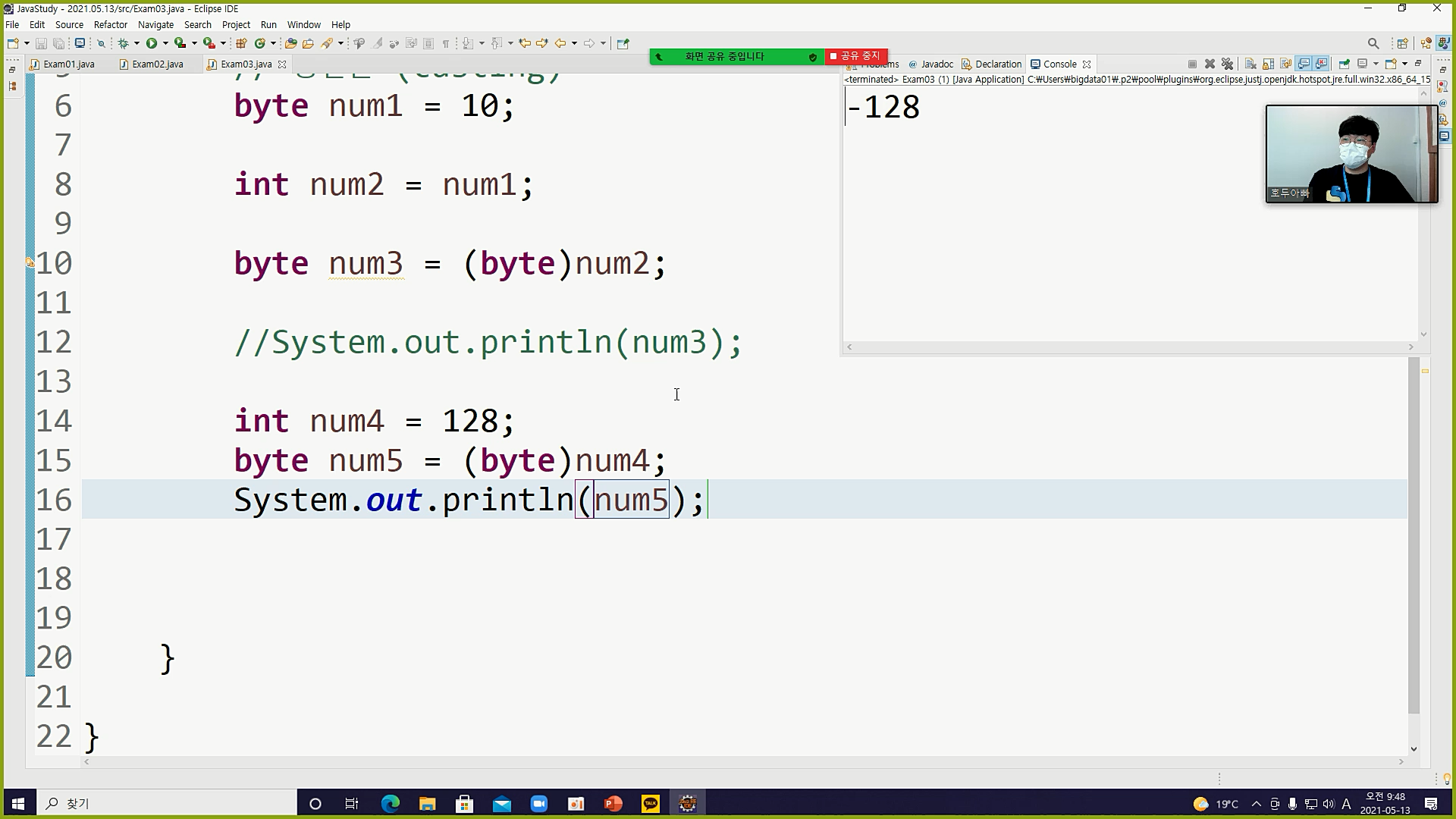
Task: Click the Save icon in toolbar
Action: [x=41, y=43]
